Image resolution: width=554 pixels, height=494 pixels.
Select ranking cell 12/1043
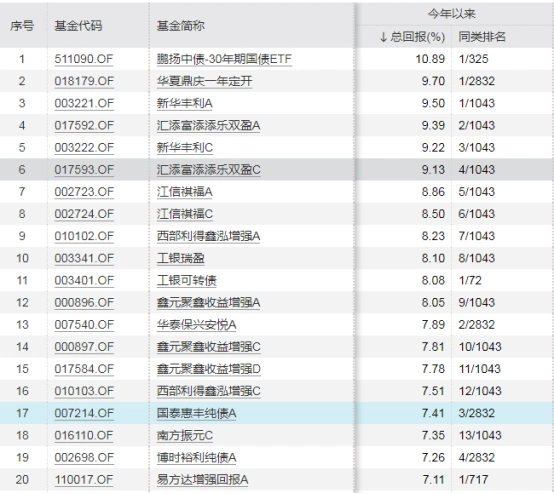[480, 391]
